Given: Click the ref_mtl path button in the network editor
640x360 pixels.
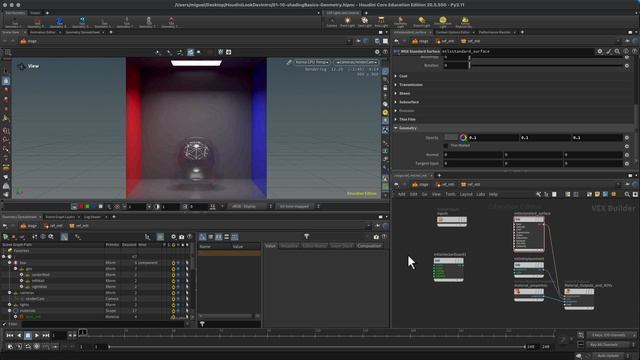Looking at the screenshot, I should pos(470,184).
